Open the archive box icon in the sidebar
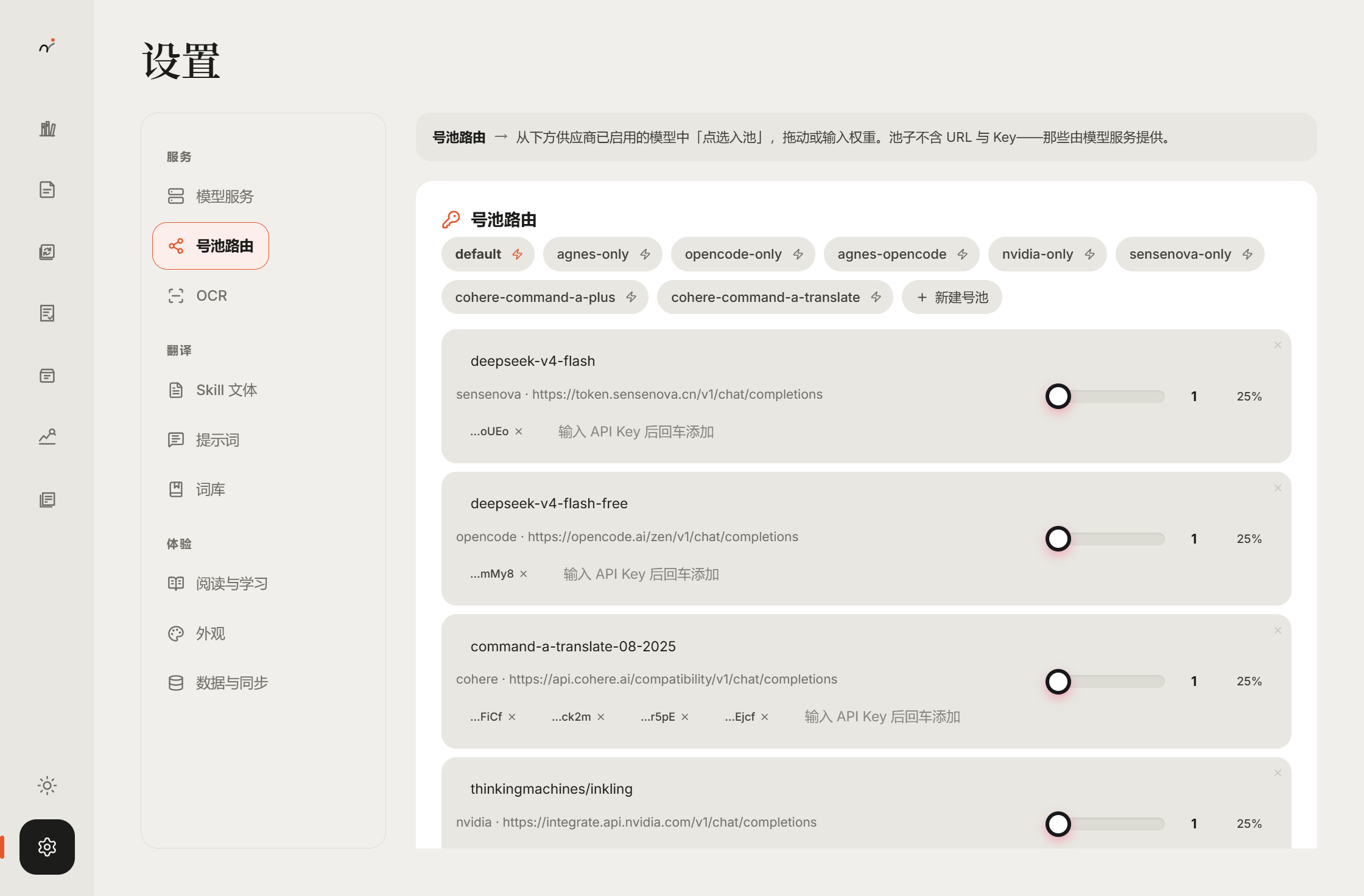This screenshot has height=896, width=1364. 47,376
